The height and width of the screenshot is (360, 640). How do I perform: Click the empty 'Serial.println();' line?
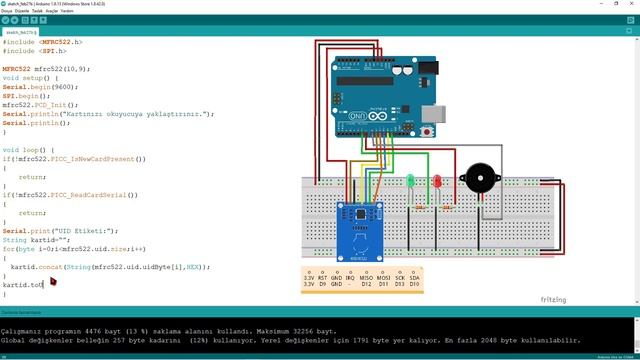point(36,123)
